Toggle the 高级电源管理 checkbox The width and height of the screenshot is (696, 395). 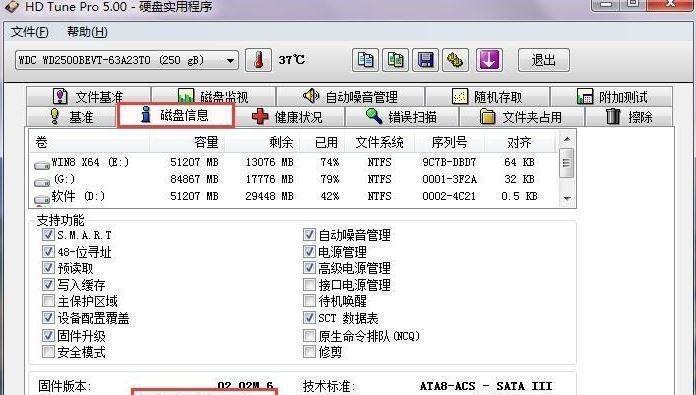[309, 268]
